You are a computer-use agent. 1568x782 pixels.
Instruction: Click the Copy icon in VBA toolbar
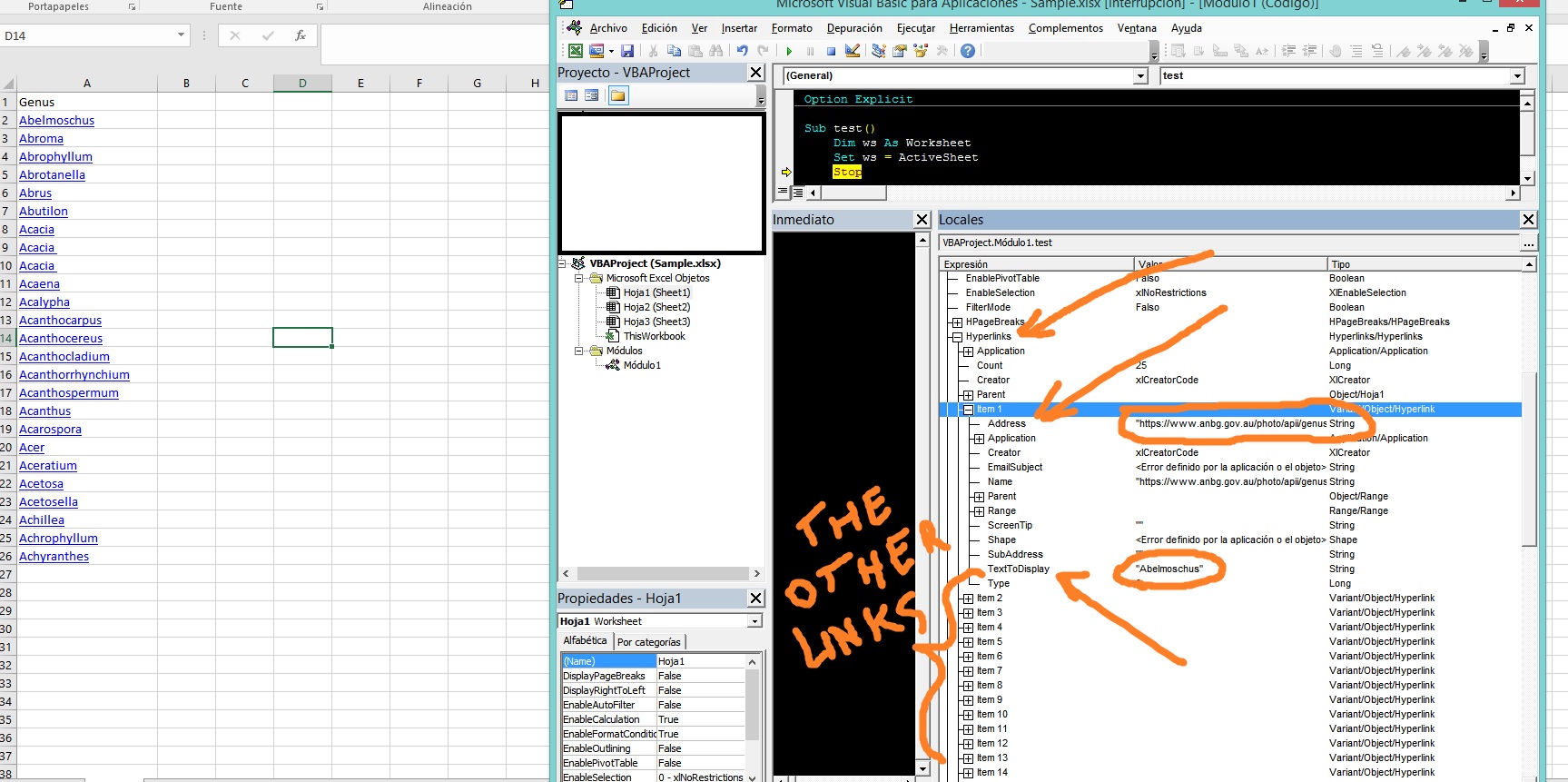point(674,51)
